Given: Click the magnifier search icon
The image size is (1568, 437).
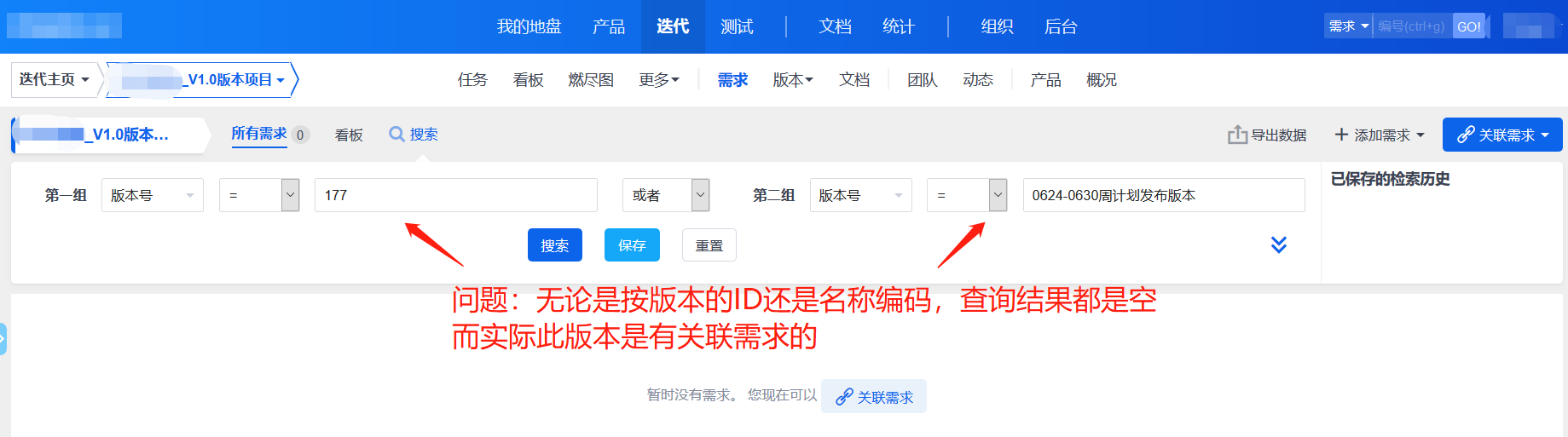Looking at the screenshot, I should point(396,135).
